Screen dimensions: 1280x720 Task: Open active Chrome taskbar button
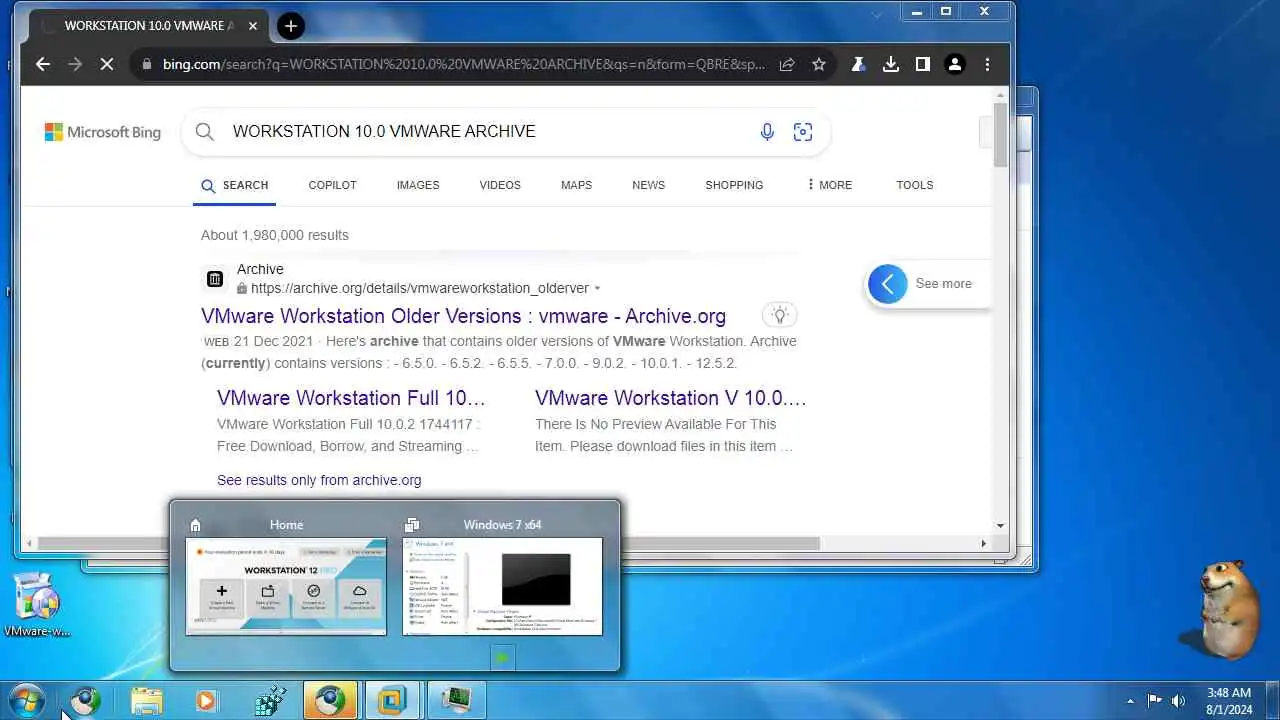point(330,700)
